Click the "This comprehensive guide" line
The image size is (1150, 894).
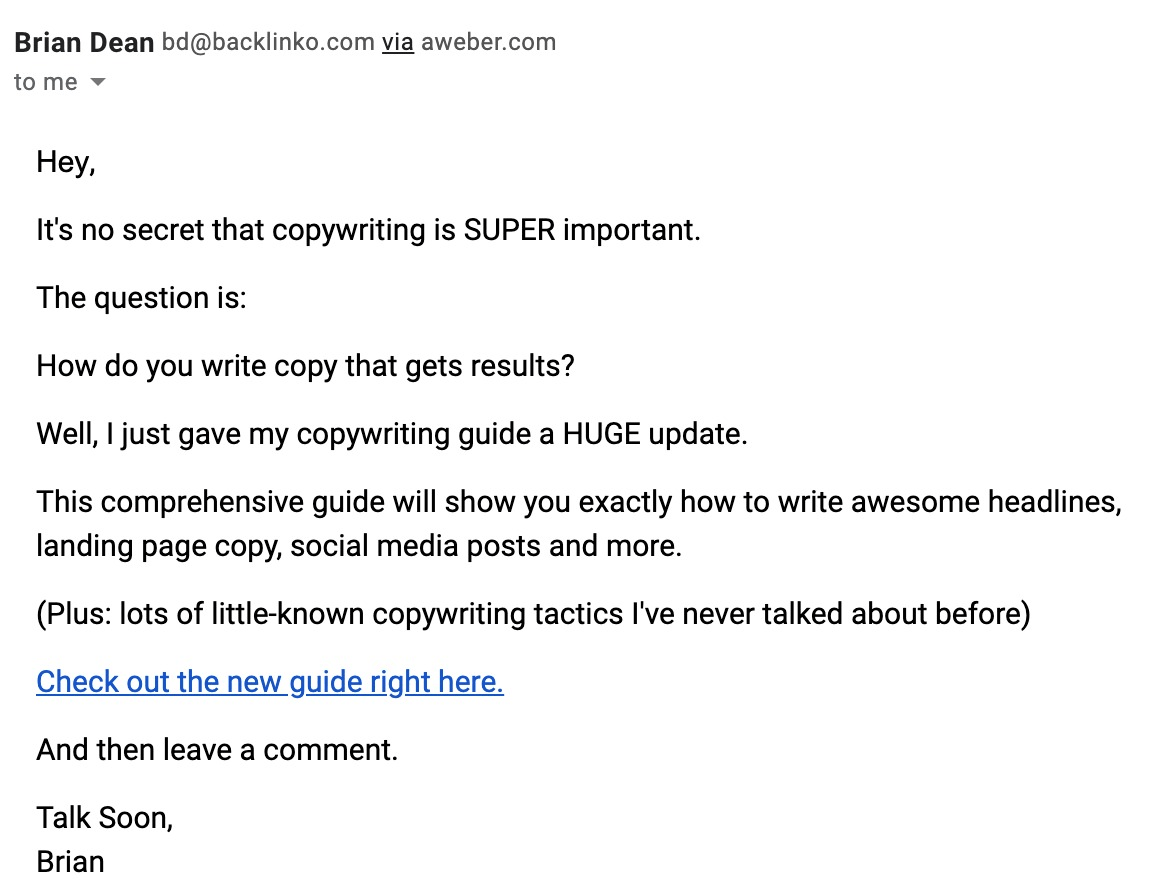578,502
